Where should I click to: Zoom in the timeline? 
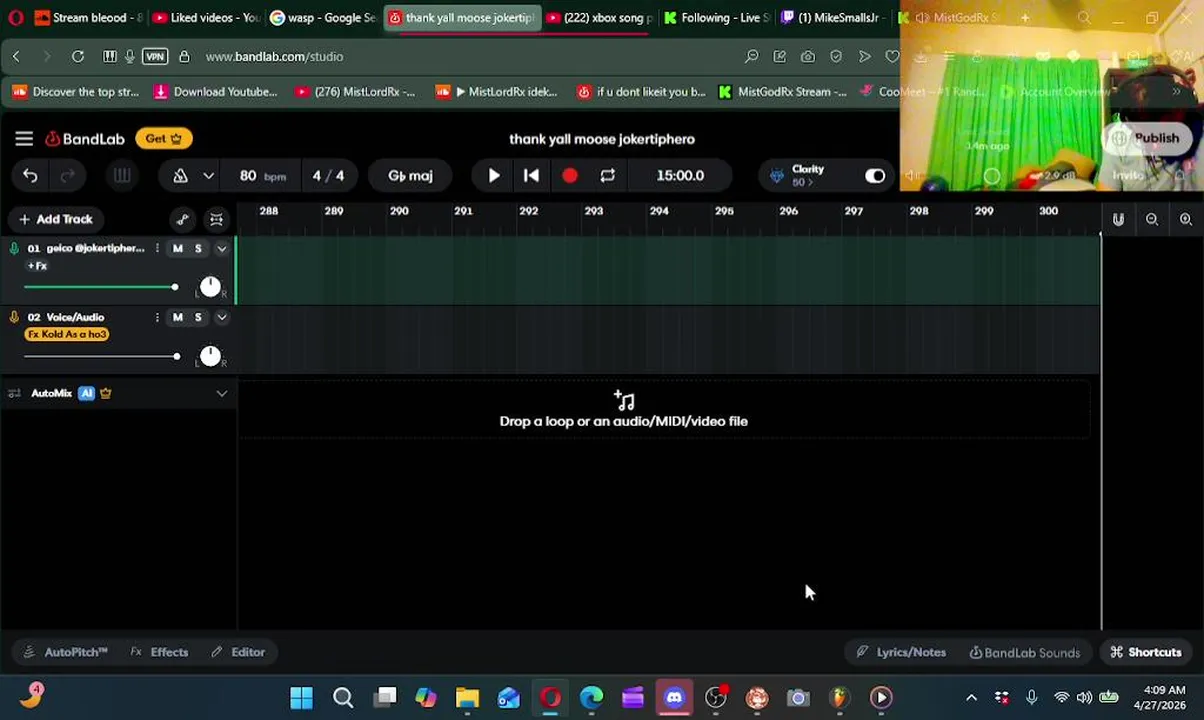(1186, 219)
